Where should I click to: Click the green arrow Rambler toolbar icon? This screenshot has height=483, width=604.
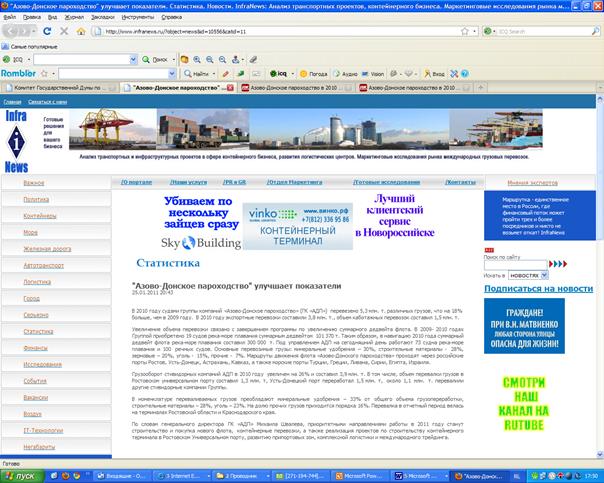[241, 73]
